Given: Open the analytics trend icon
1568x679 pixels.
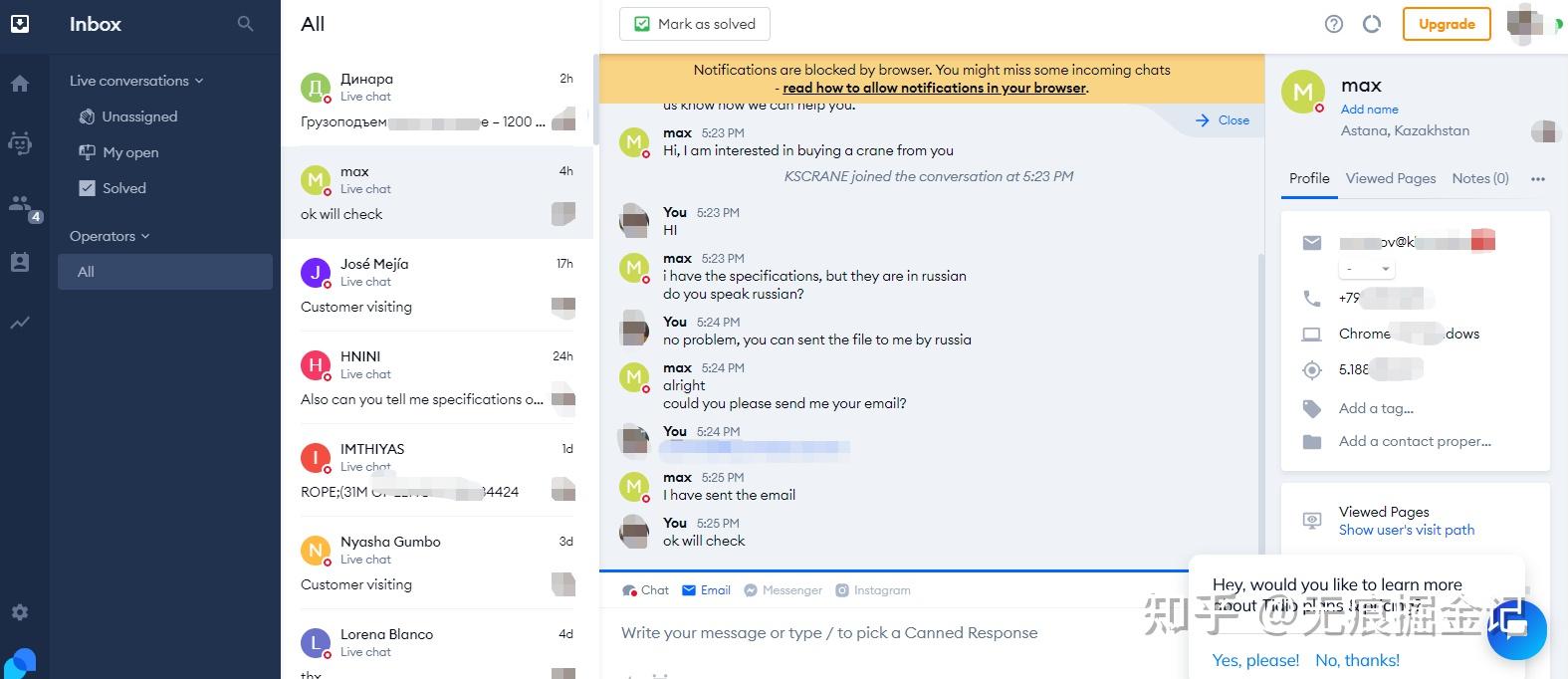Looking at the screenshot, I should [x=20, y=323].
